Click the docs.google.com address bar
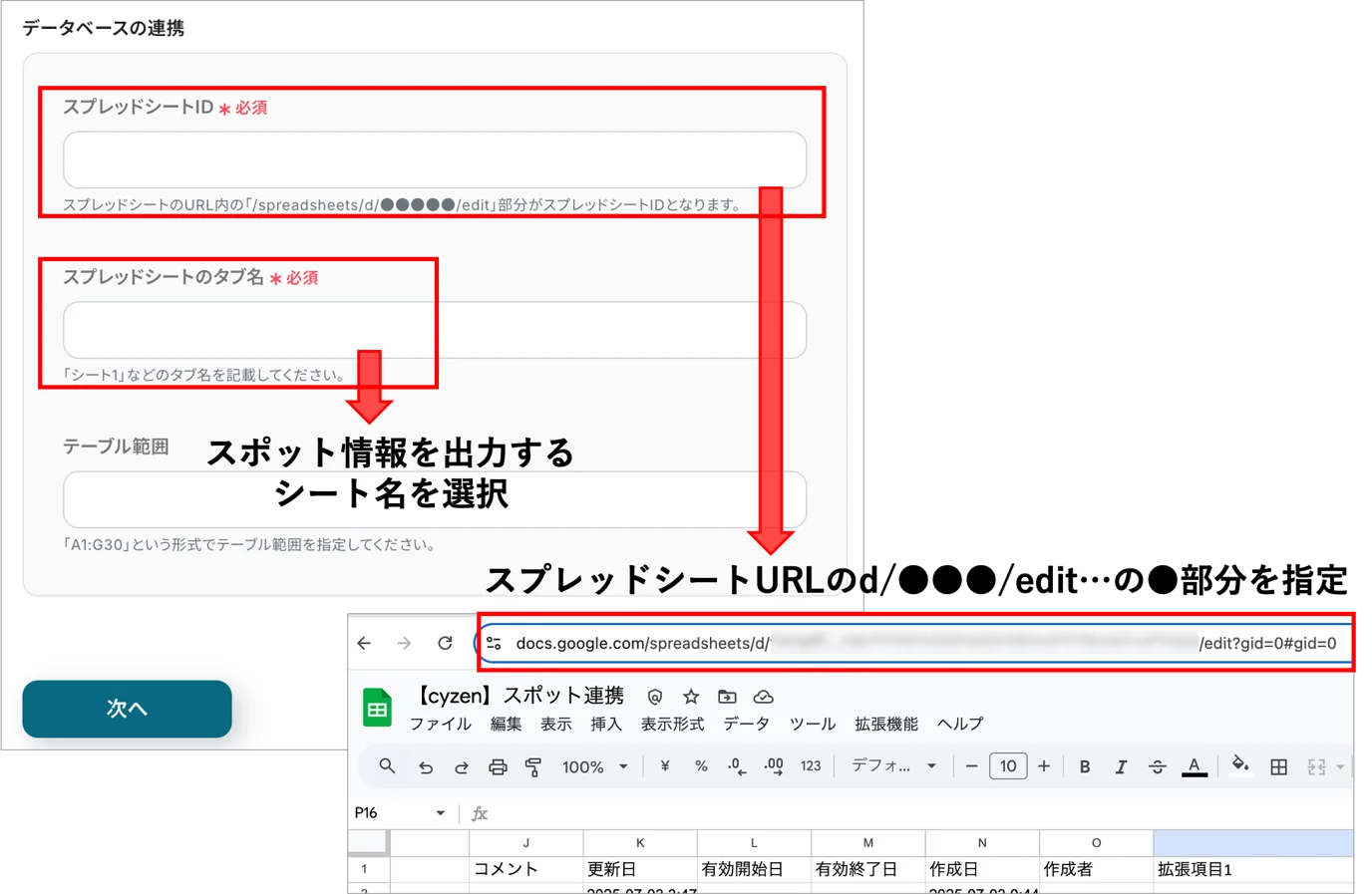 tap(915, 643)
